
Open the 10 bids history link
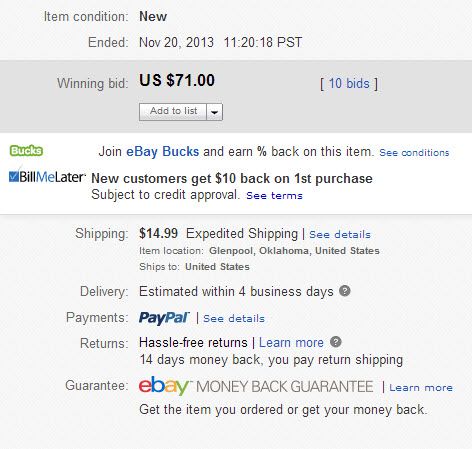point(349,83)
